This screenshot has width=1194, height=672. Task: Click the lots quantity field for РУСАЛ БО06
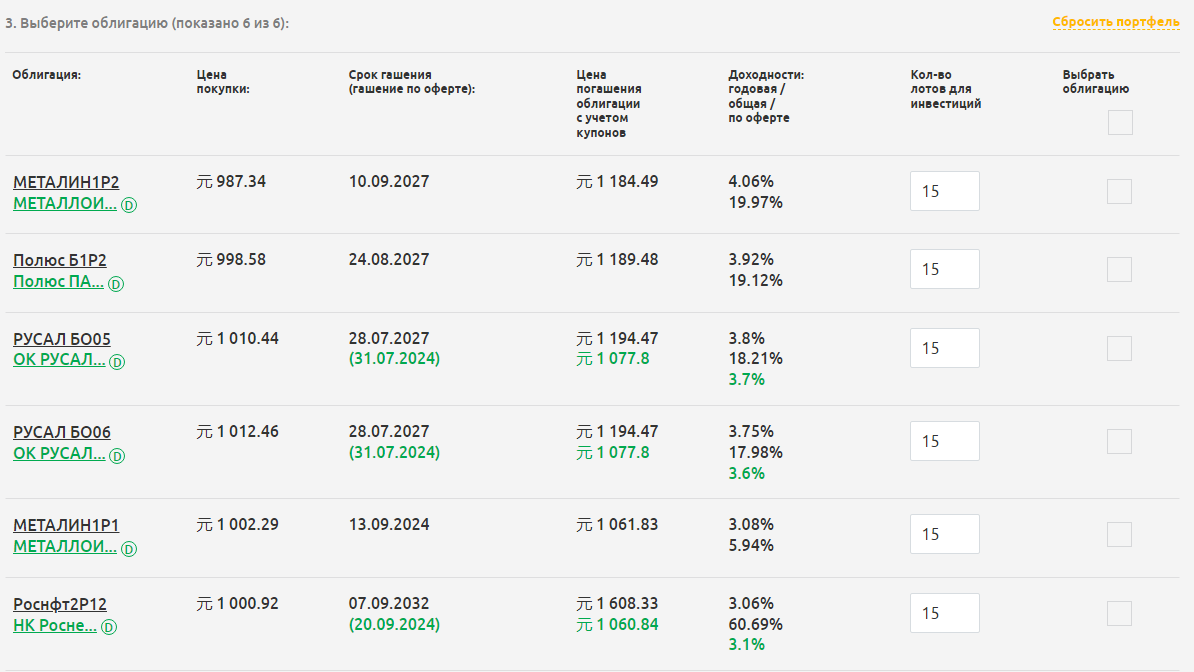(x=945, y=441)
